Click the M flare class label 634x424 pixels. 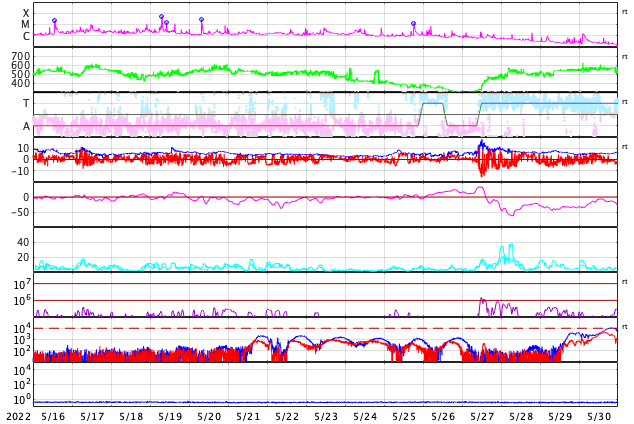point(25,25)
